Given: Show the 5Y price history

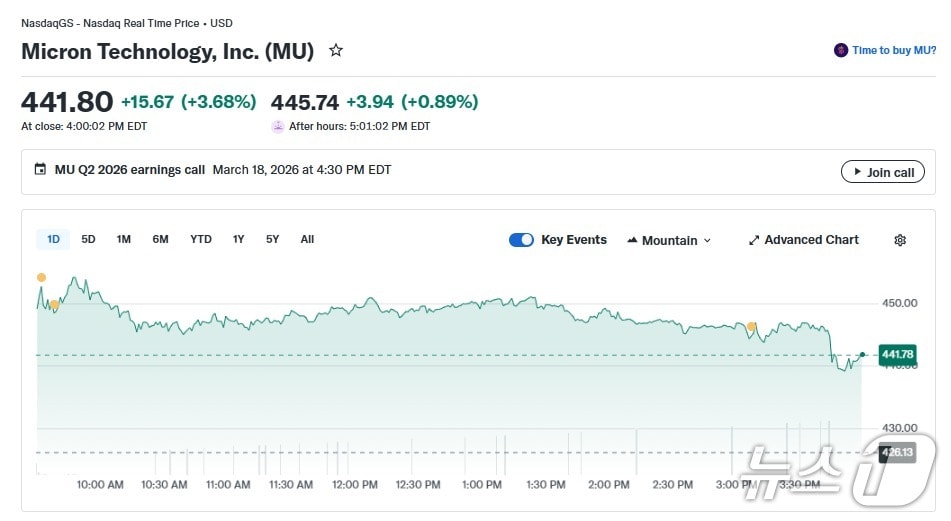Looking at the screenshot, I should pos(273,239).
